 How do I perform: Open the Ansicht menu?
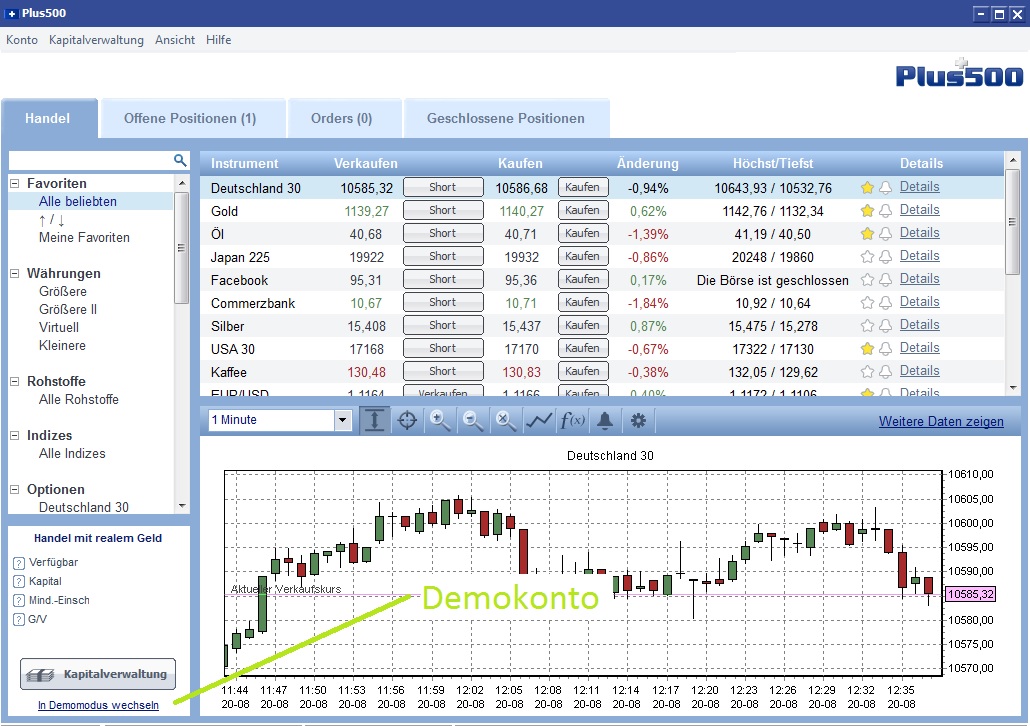coord(175,40)
